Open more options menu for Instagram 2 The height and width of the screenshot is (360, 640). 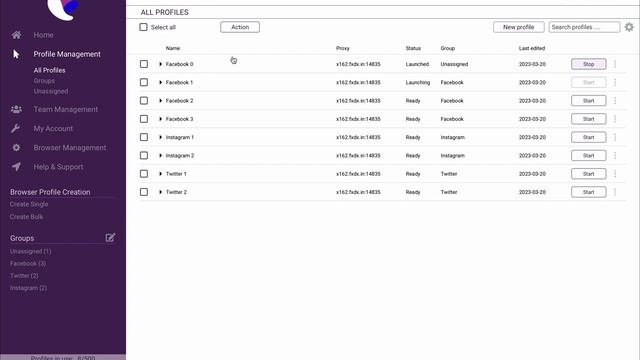pyautogui.click(x=615, y=156)
